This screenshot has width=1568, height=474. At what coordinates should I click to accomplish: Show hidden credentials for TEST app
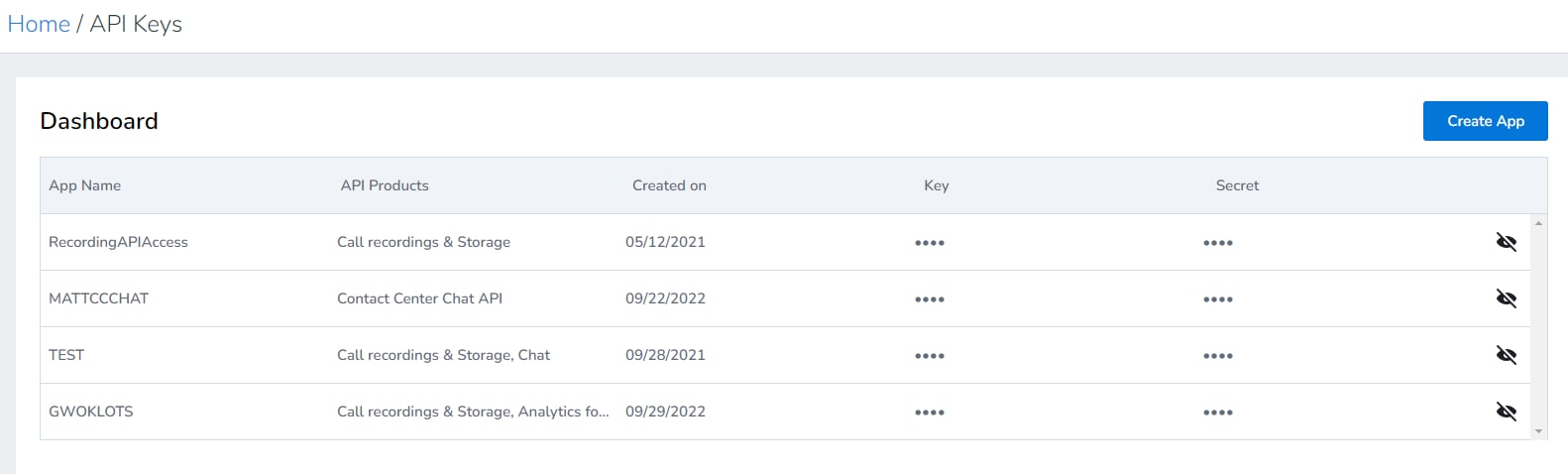click(x=1506, y=355)
